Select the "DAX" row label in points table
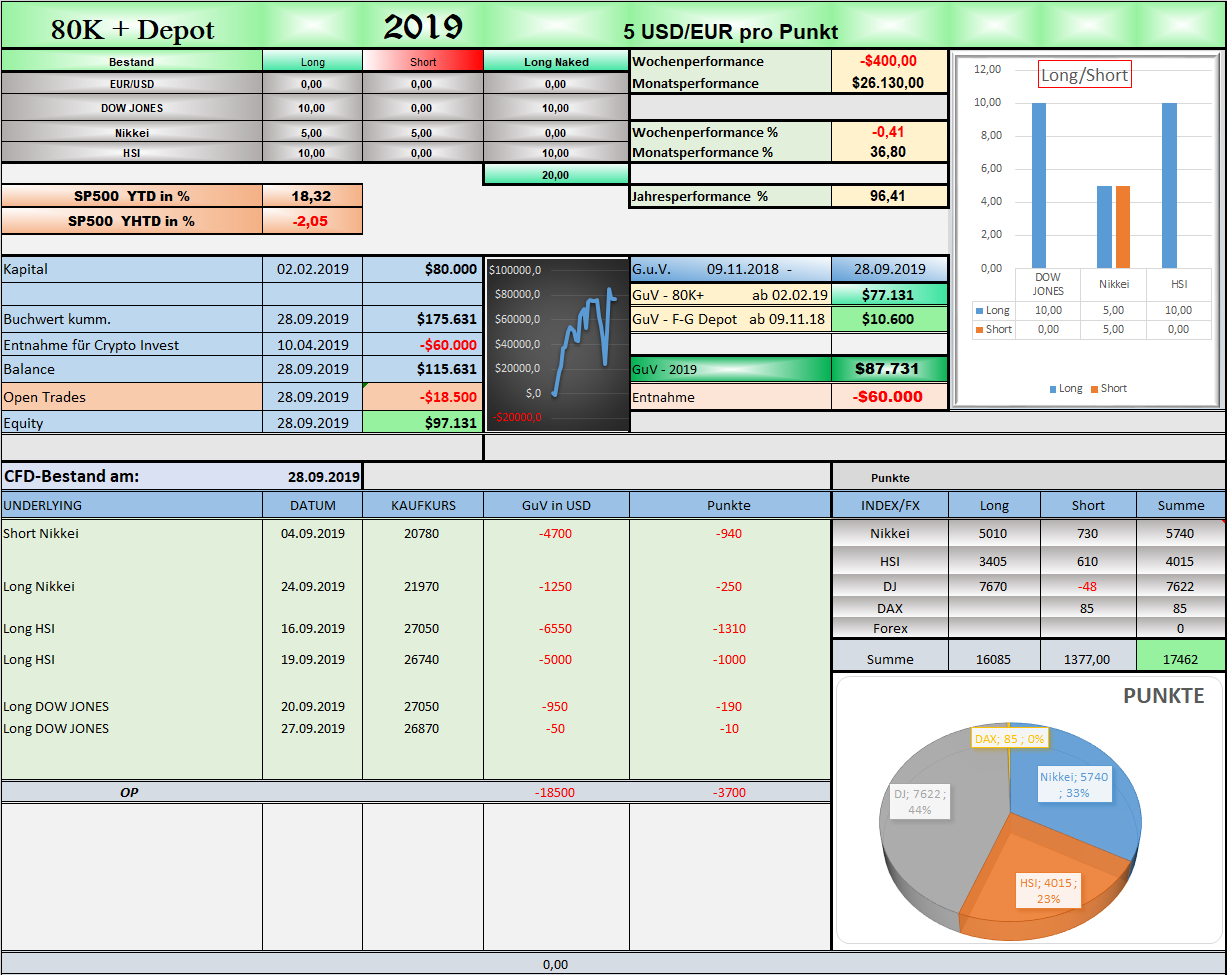Image resolution: width=1227 pixels, height=975 pixels. point(890,608)
